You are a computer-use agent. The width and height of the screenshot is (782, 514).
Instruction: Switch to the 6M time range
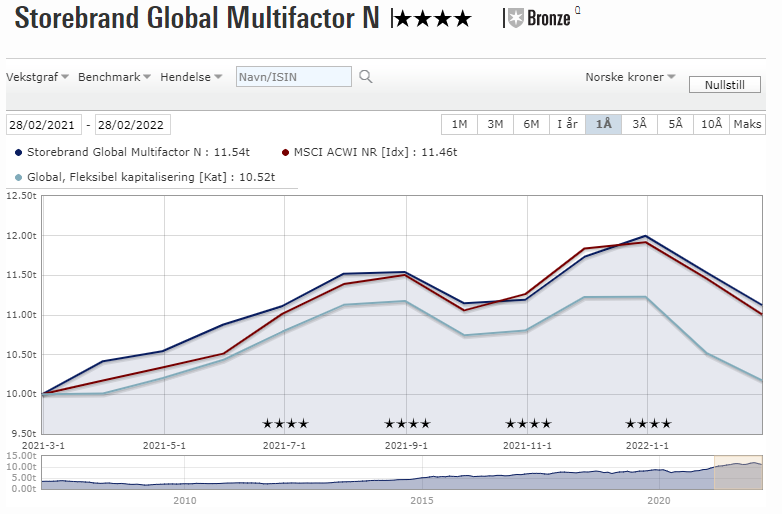tap(531, 124)
